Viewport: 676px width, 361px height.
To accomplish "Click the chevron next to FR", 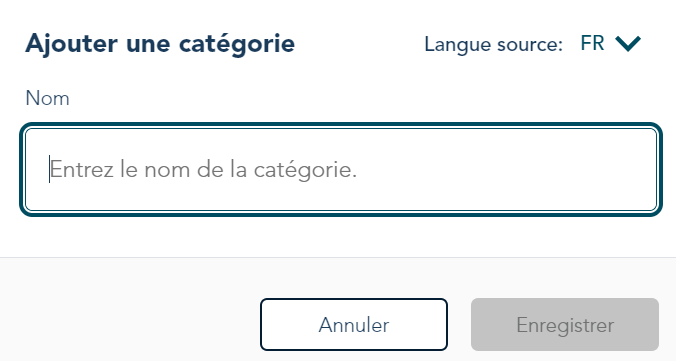I will (628, 44).
